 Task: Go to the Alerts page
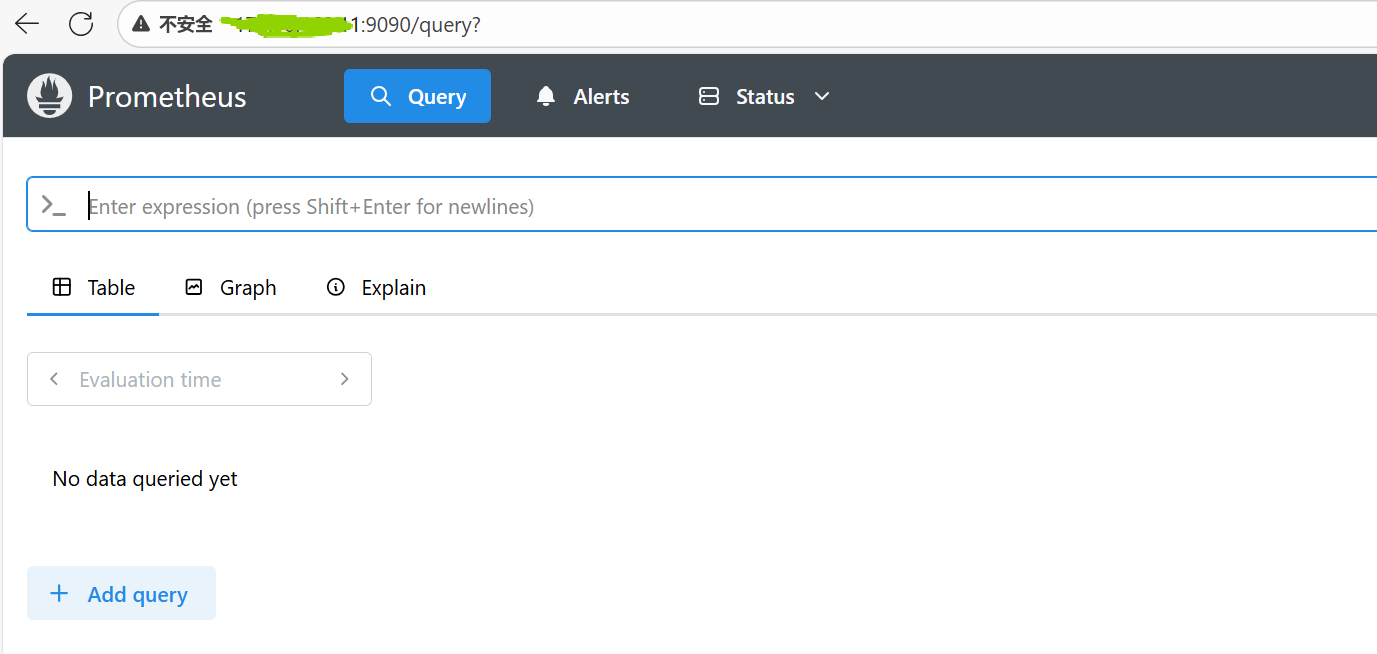583,96
